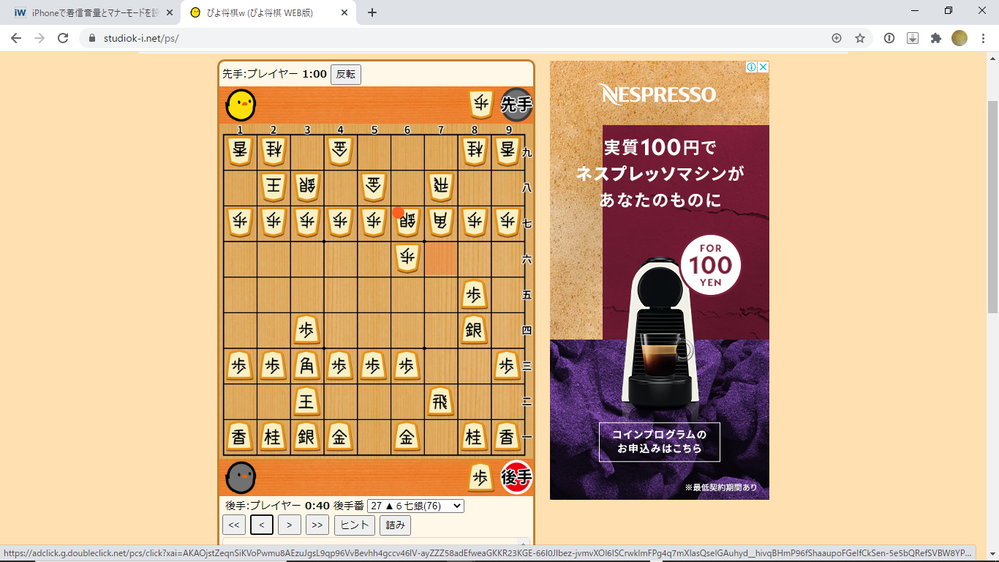Click the red 後手 badge
Viewport: 999px width, 562px height.
coord(516,477)
